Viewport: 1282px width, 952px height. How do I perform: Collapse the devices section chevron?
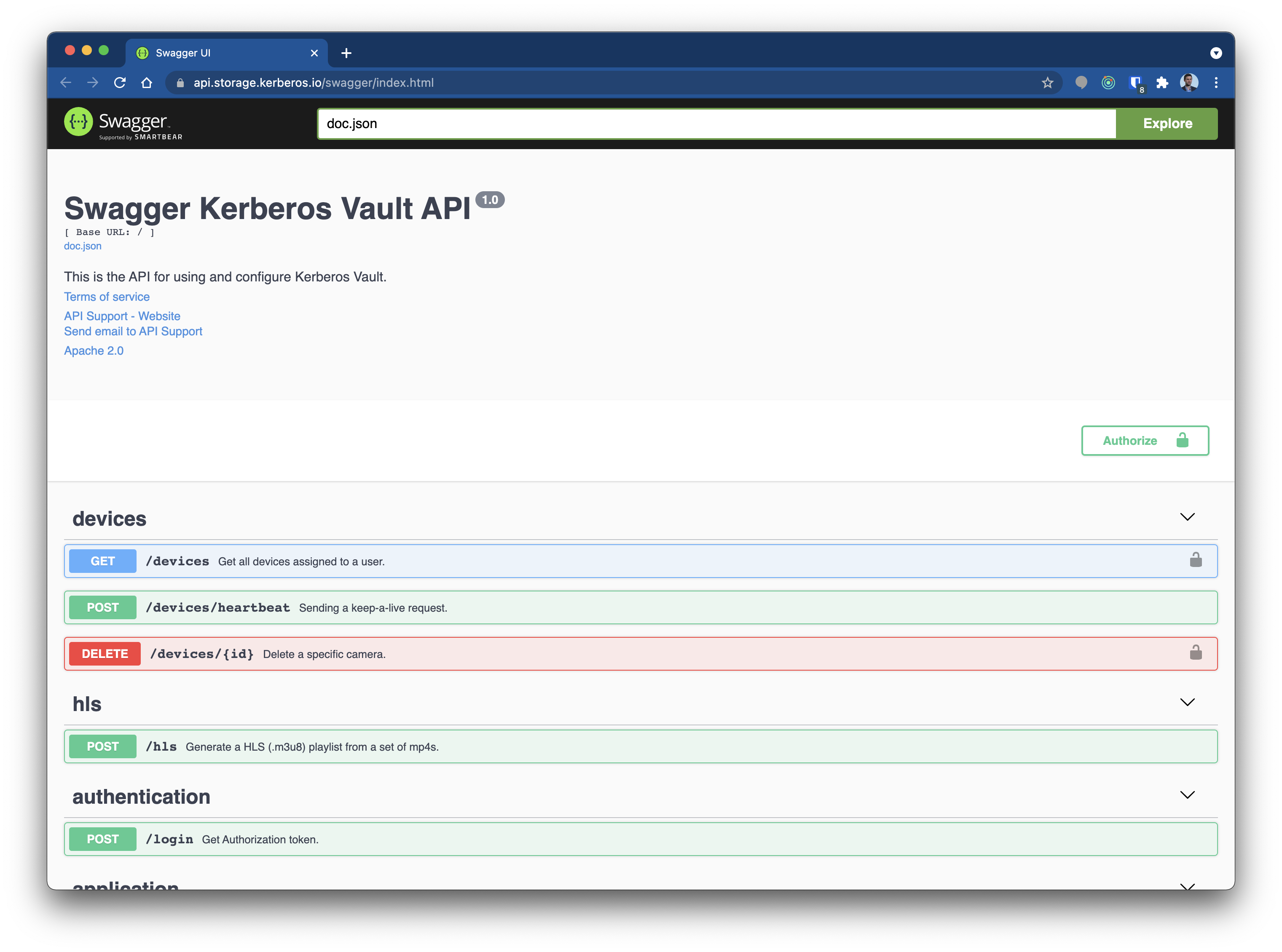coord(1188,517)
